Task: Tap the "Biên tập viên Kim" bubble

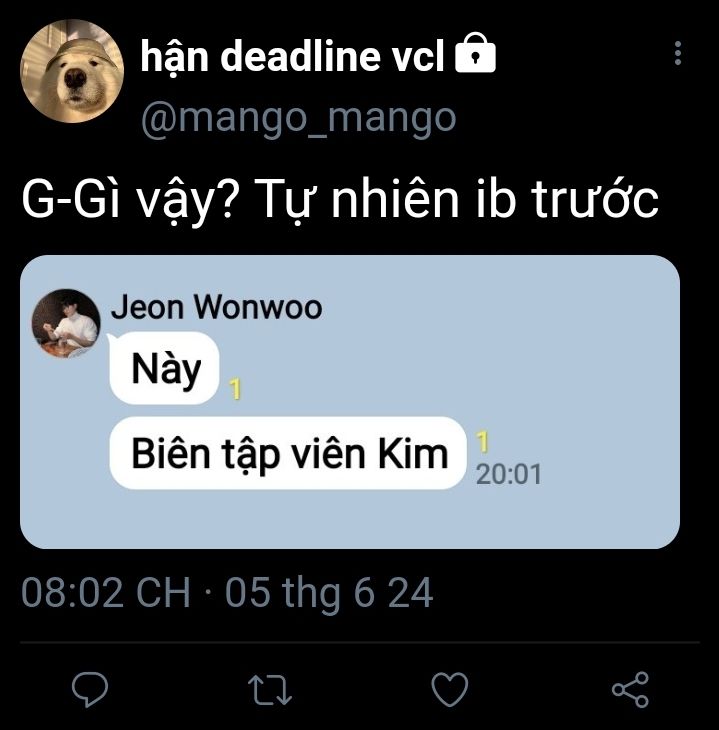Action: [x=288, y=453]
